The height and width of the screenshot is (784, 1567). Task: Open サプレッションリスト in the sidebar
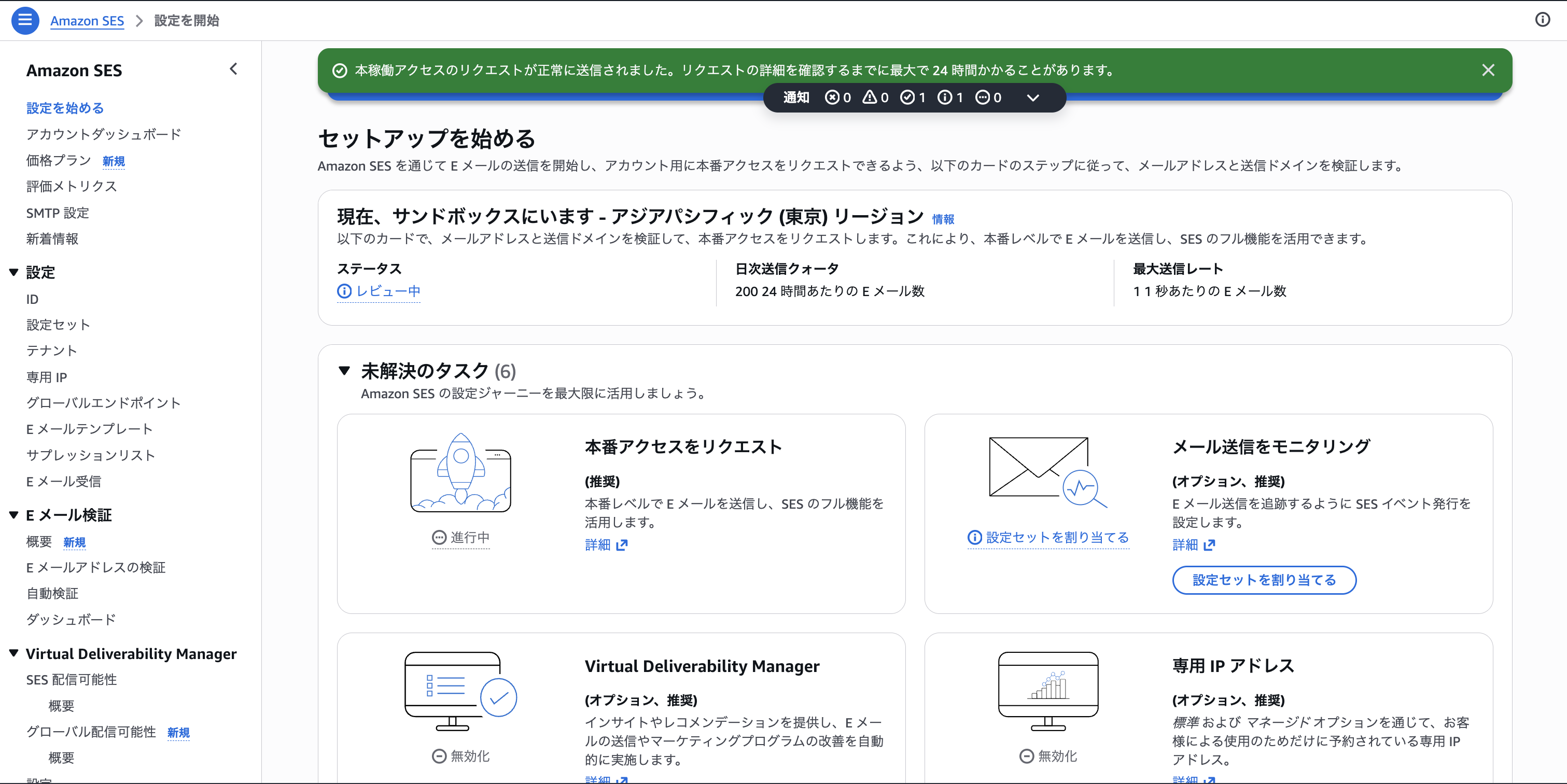[x=91, y=456]
